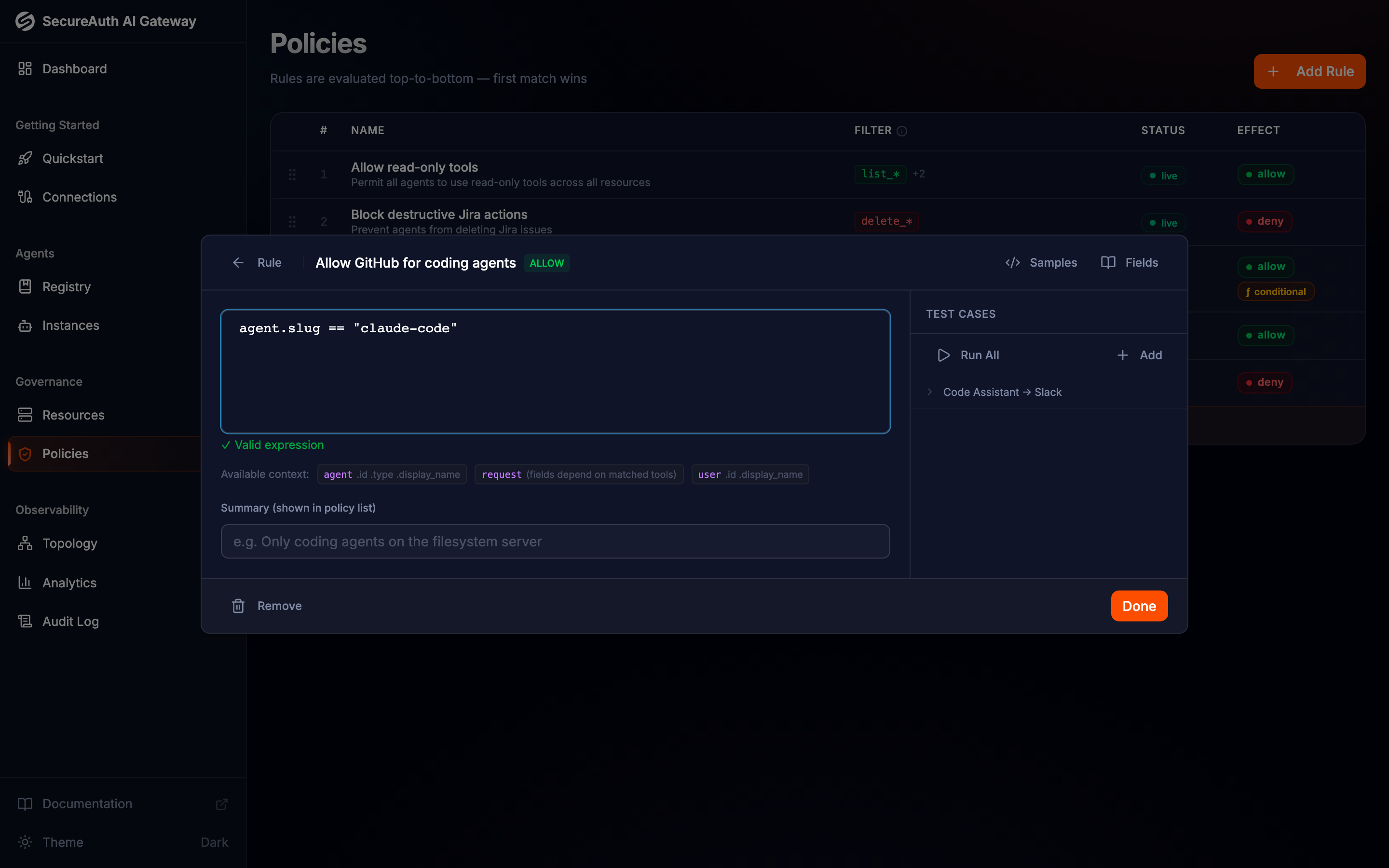The width and height of the screenshot is (1389, 868).
Task: Click the user context chip
Action: [x=750, y=474]
